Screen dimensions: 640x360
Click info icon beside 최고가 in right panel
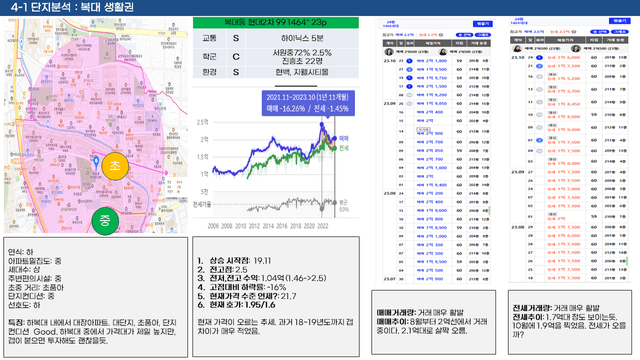pos(573,31)
